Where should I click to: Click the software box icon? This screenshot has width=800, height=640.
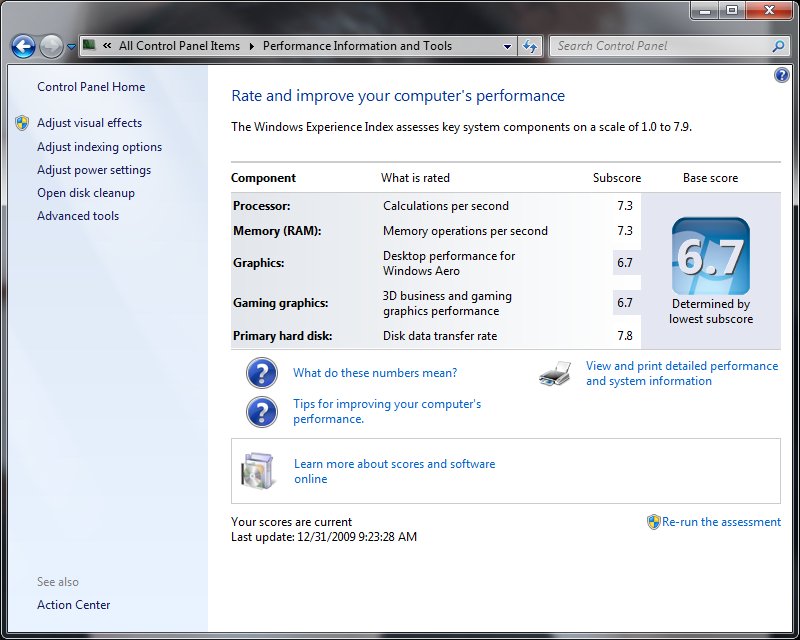coord(257,471)
